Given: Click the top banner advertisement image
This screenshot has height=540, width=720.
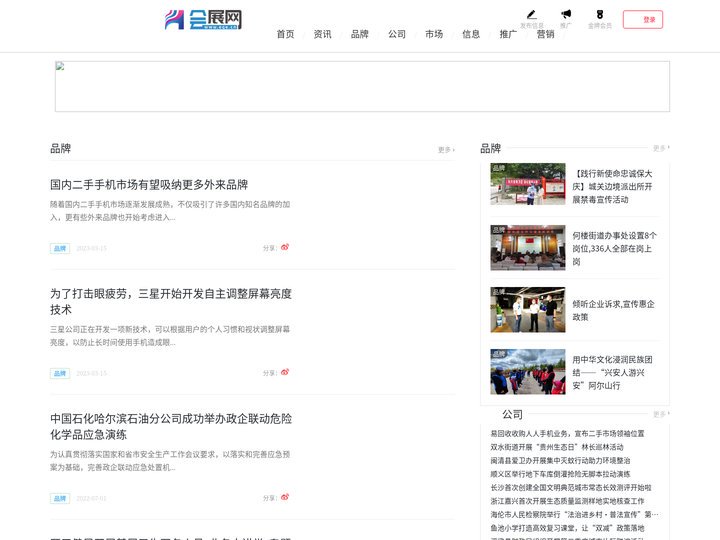Looking at the screenshot, I should click(x=362, y=86).
